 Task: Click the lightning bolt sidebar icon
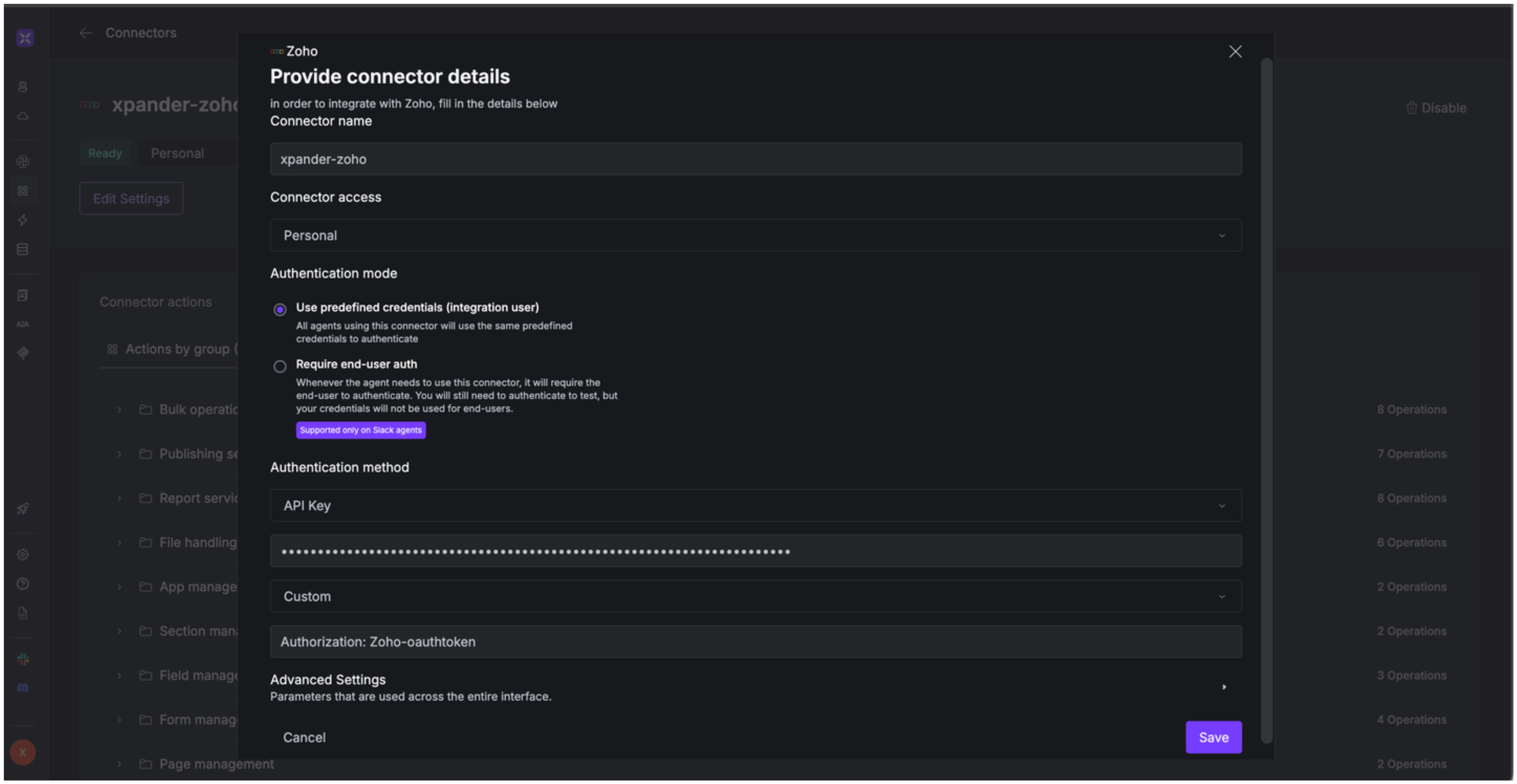pos(23,220)
